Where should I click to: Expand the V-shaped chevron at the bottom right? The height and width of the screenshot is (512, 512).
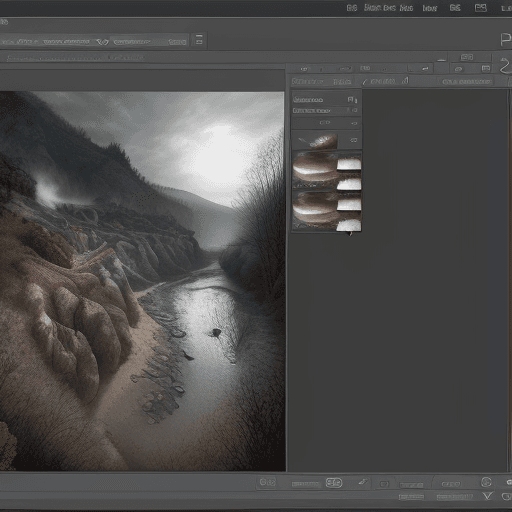click(488, 496)
